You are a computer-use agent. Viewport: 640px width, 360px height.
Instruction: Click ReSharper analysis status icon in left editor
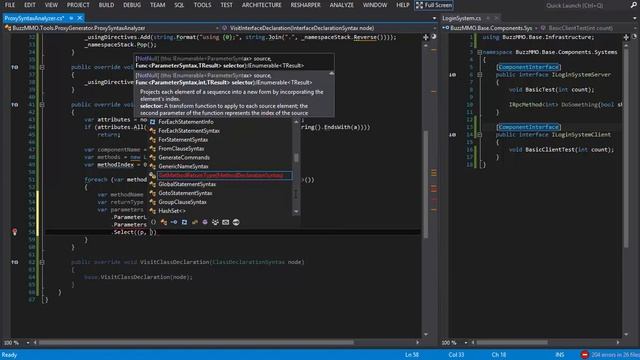[434, 37]
